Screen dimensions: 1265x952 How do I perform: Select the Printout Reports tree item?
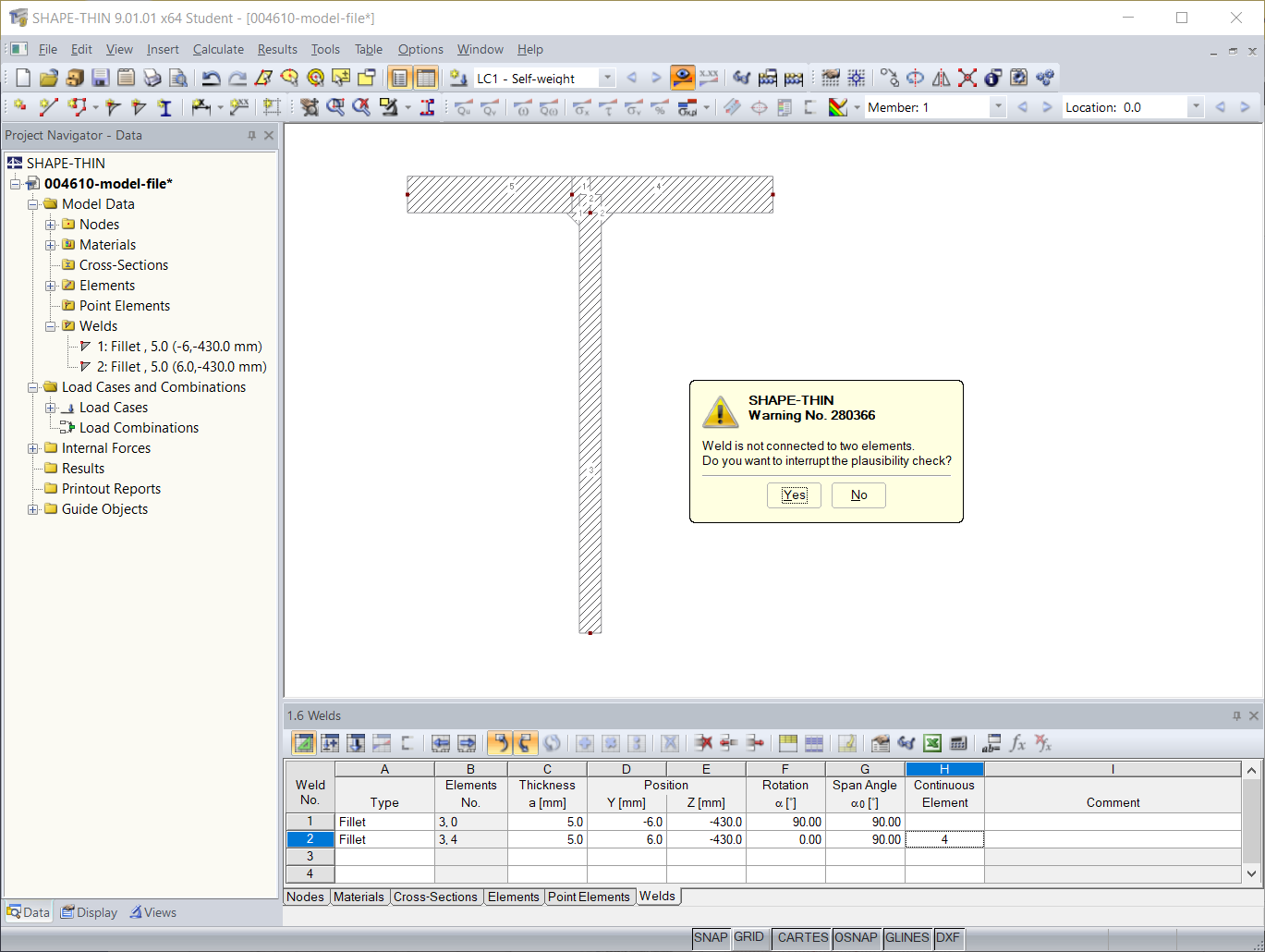click(x=111, y=489)
